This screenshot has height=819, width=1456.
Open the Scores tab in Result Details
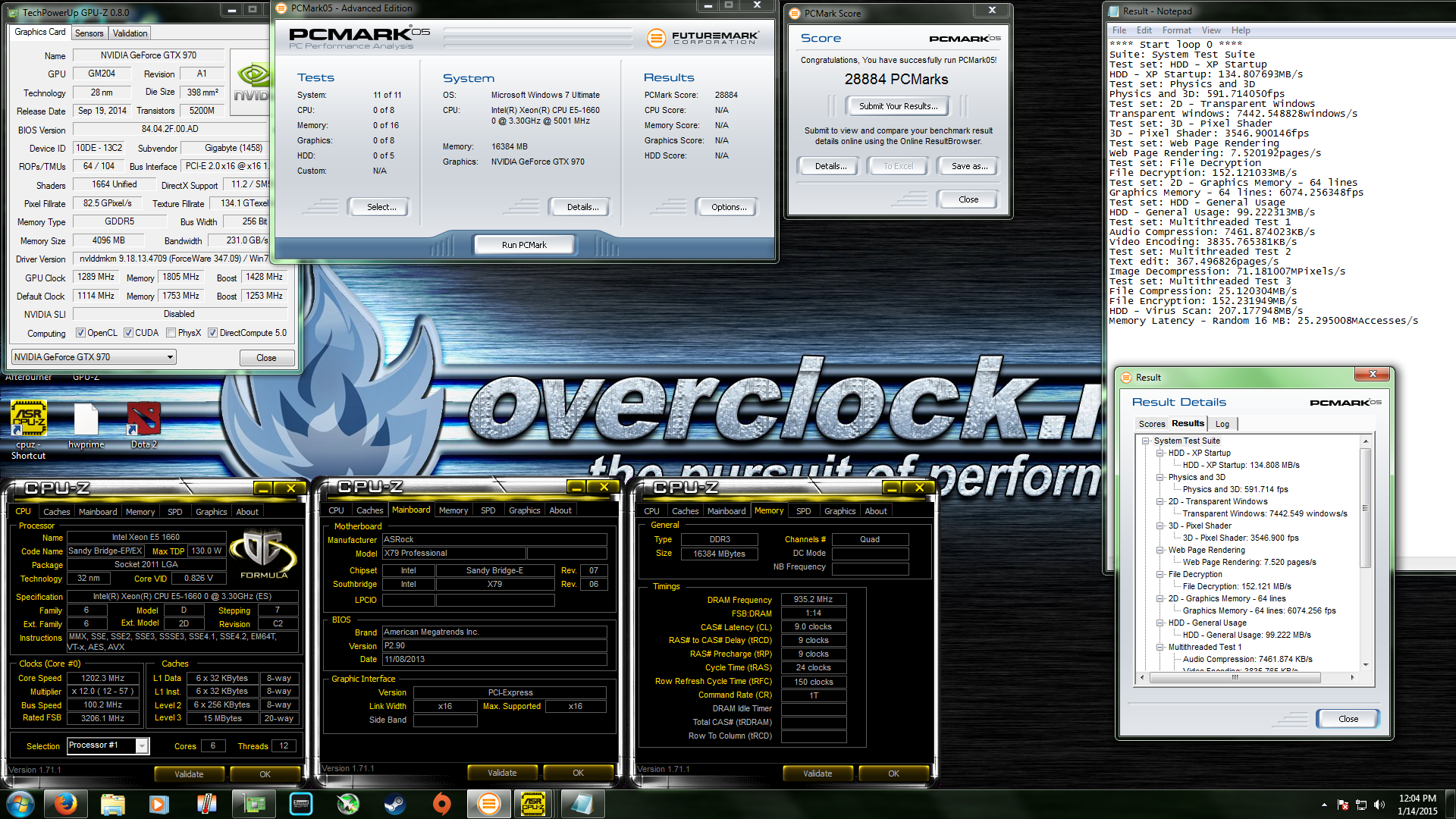(x=1151, y=424)
